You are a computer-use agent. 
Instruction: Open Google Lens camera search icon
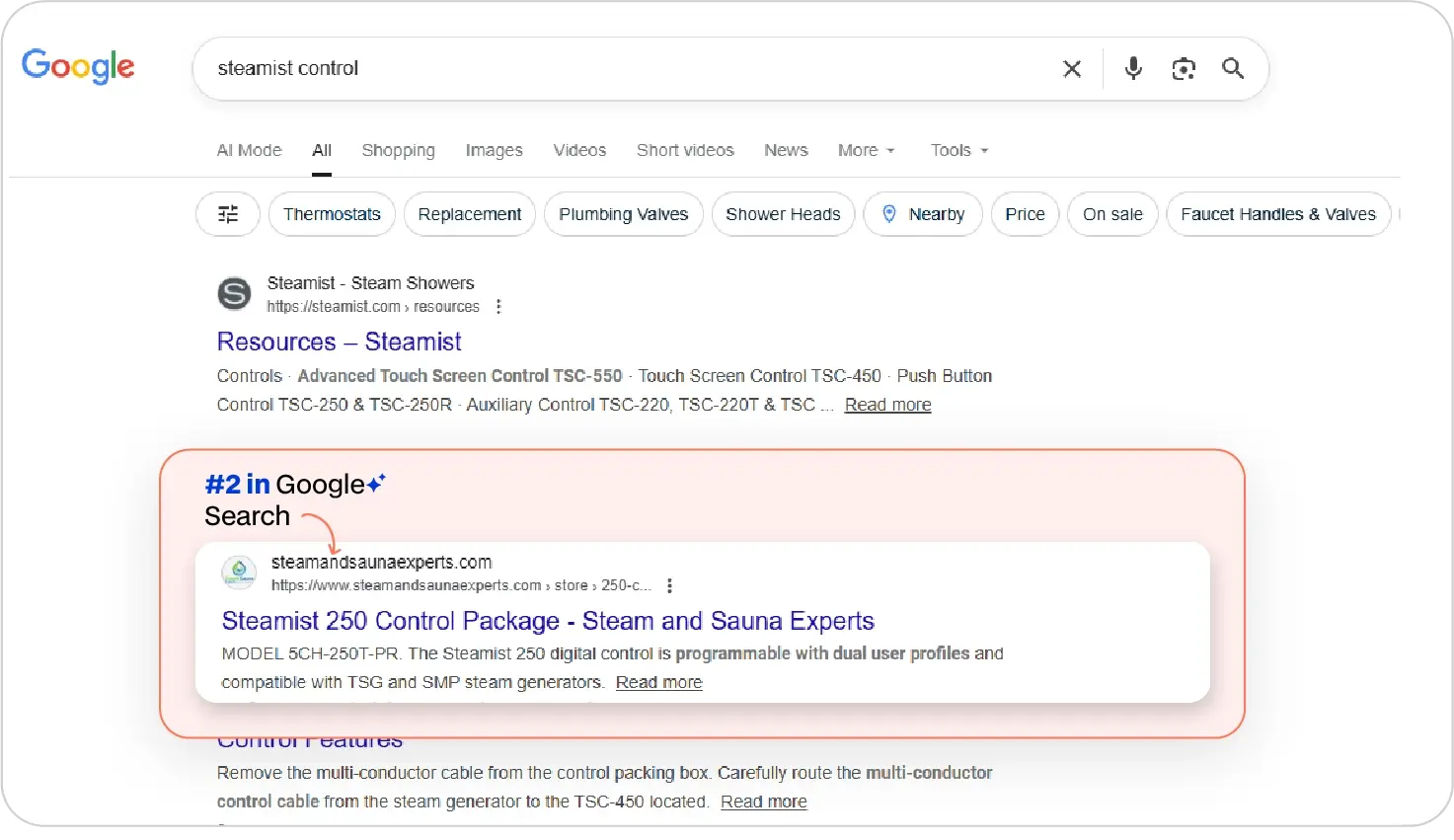(x=1183, y=68)
